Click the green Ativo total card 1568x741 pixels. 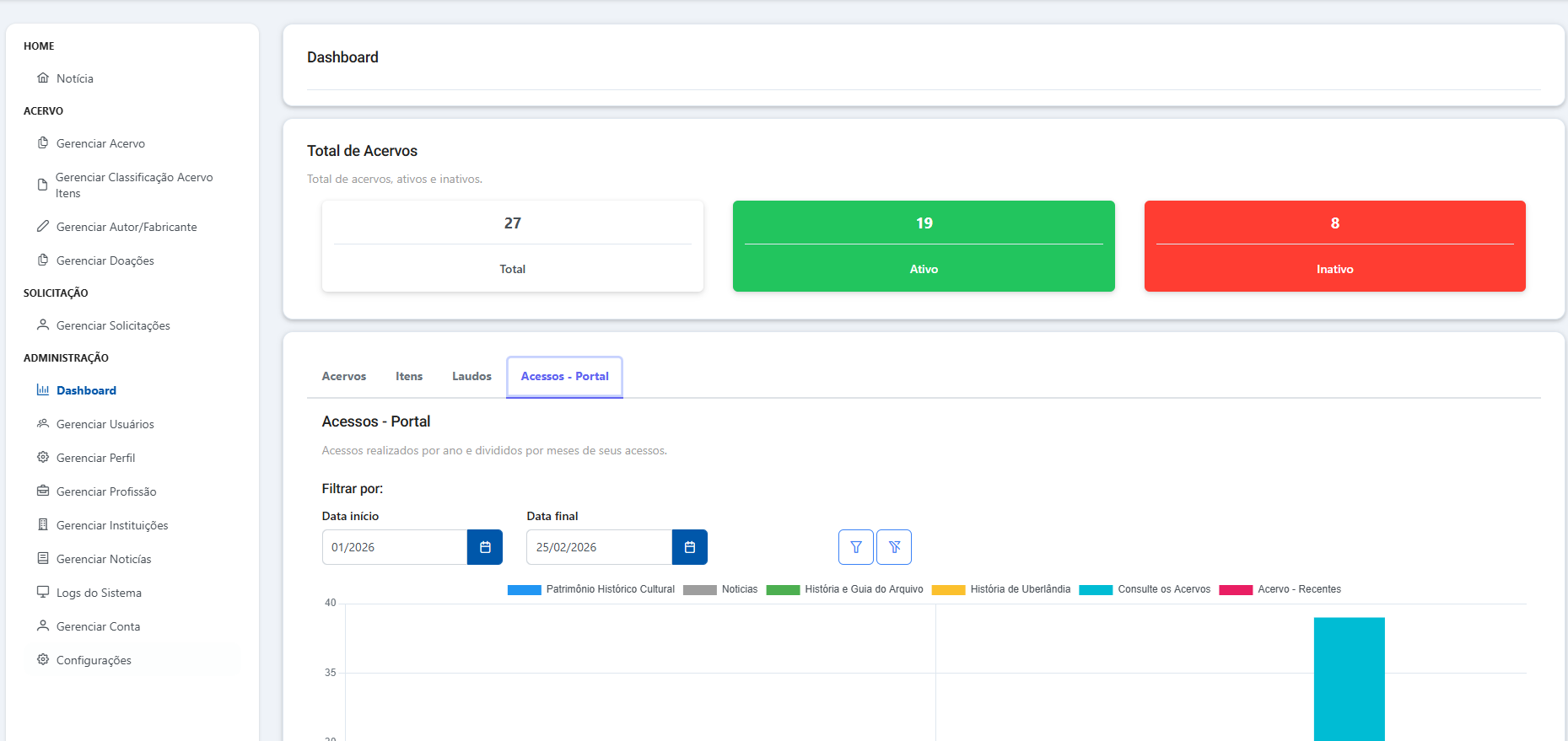pyautogui.click(x=924, y=246)
